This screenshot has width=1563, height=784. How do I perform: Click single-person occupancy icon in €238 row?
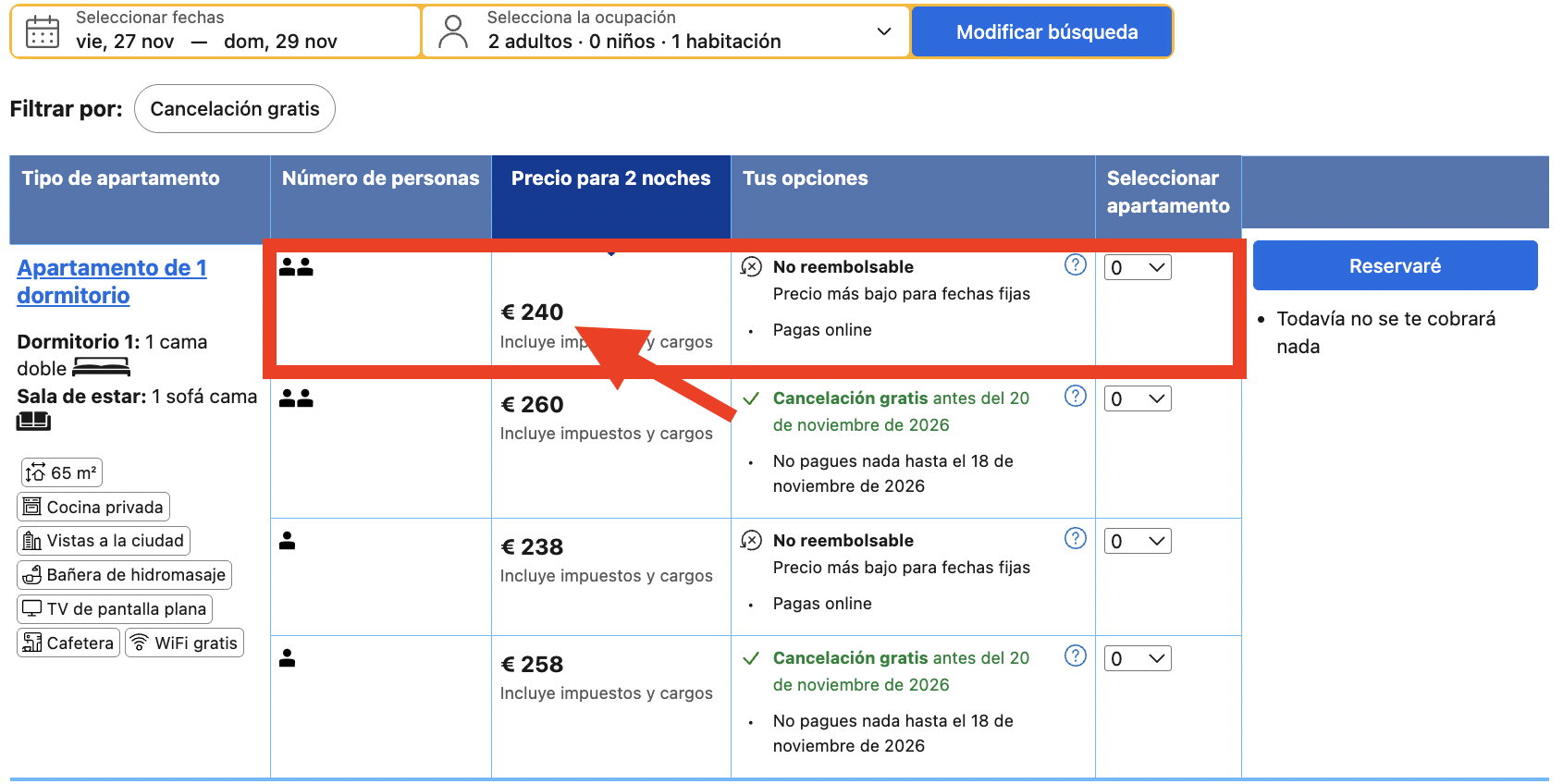(288, 541)
